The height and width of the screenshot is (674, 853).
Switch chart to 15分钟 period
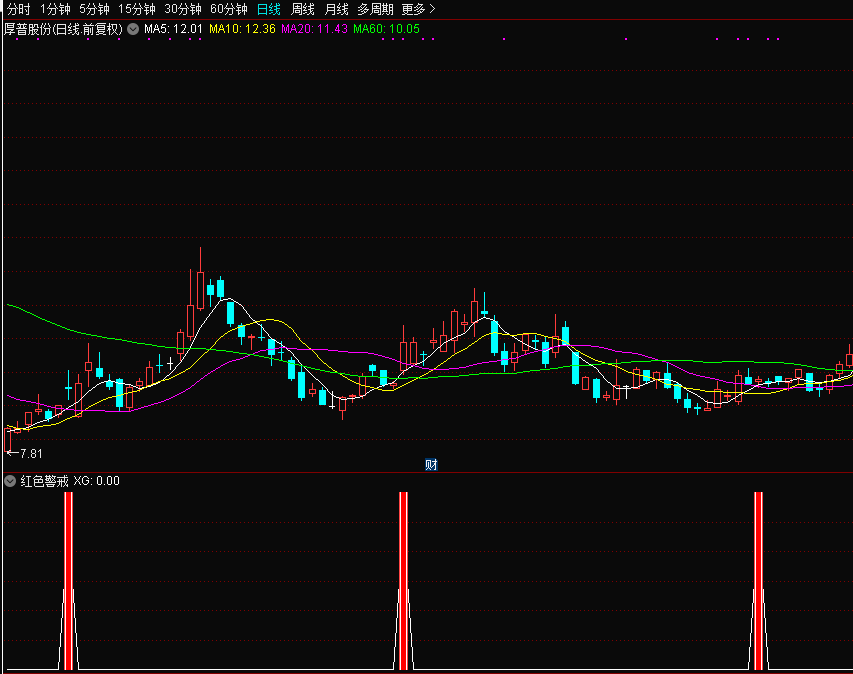point(136,9)
